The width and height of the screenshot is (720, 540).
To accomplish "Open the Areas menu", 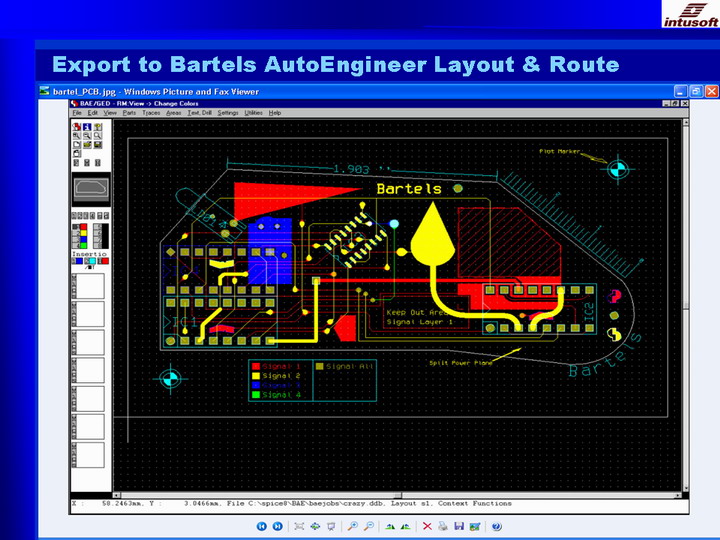I will point(174,112).
